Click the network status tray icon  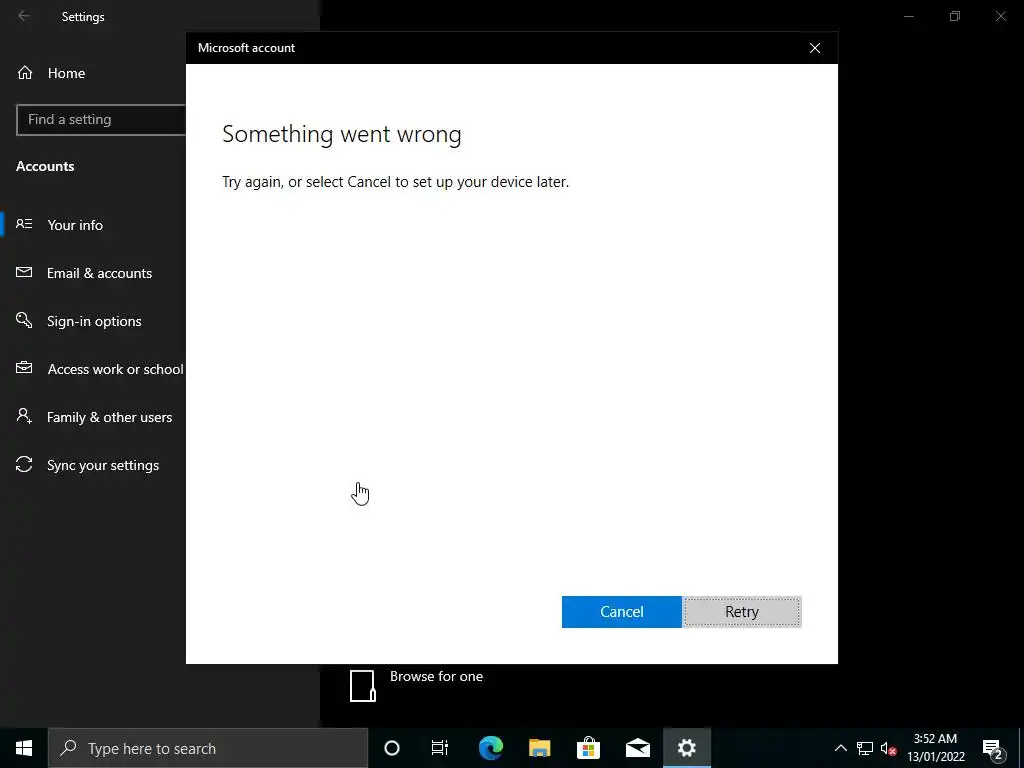865,748
